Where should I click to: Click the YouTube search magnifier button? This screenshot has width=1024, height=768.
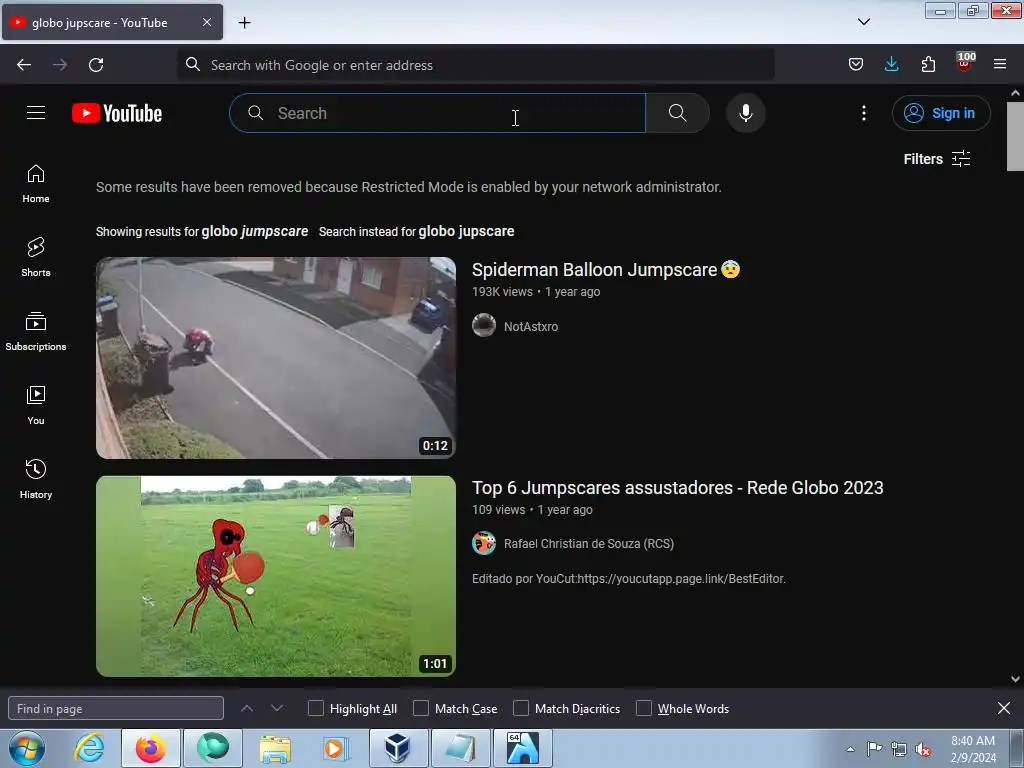(x=677, y=113)
